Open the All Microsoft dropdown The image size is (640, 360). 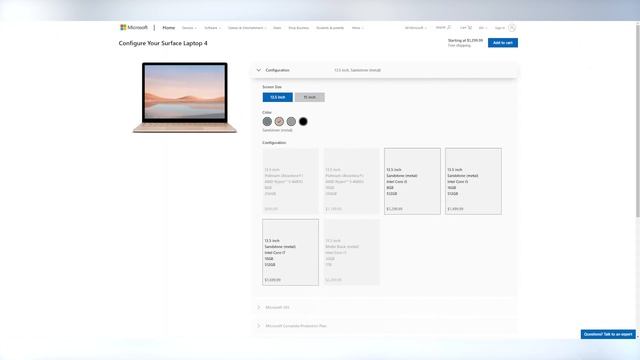pos(416,28)
